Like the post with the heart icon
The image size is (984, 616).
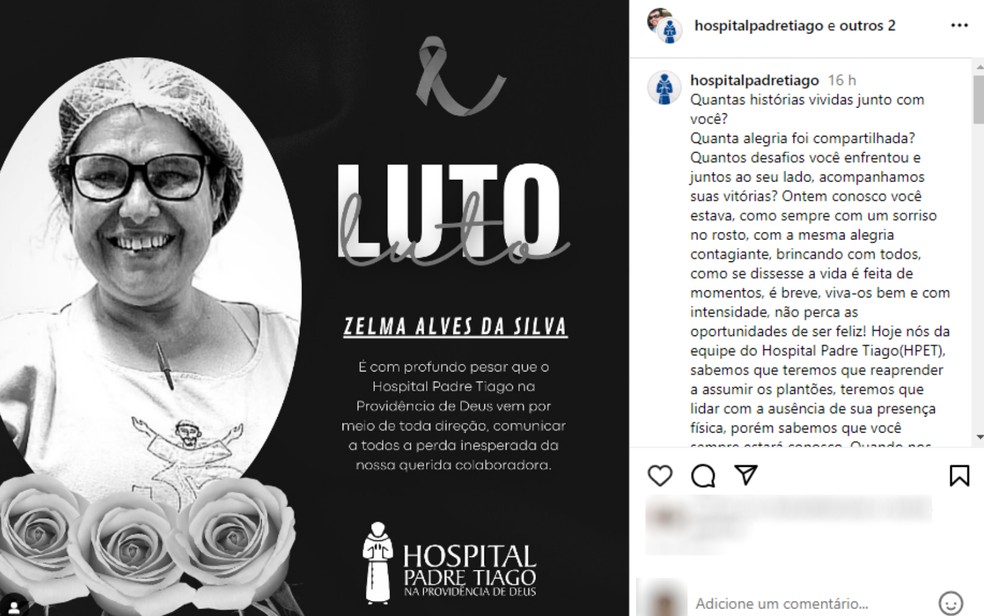[x=660, y=476]
